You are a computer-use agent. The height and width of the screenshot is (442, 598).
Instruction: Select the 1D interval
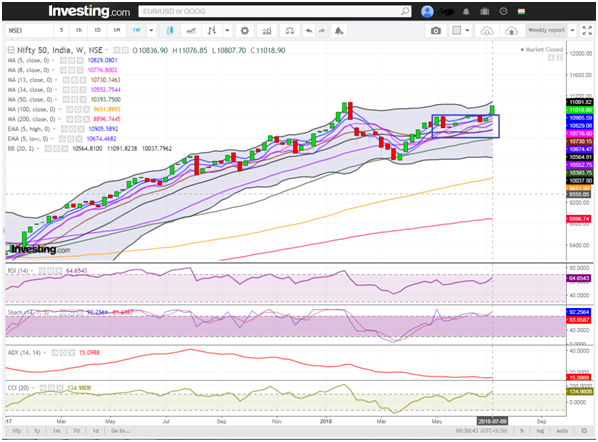click(x=98, y=31)
